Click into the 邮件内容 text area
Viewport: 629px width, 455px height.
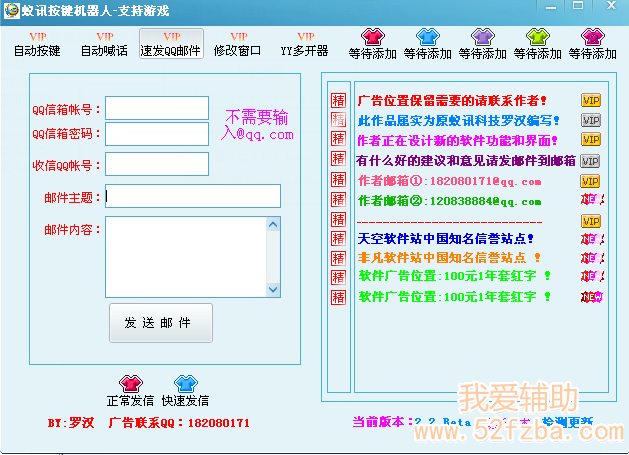(186, 257)
